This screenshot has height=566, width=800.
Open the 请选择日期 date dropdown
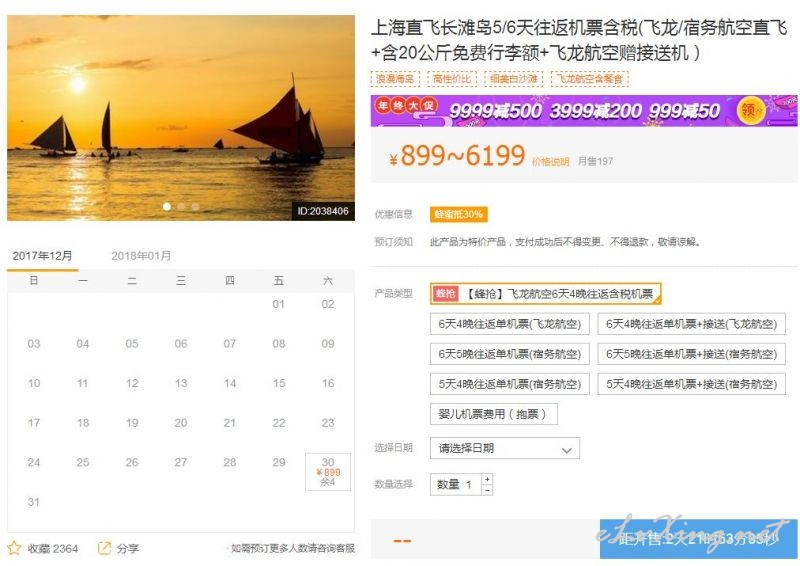point(505,449)
